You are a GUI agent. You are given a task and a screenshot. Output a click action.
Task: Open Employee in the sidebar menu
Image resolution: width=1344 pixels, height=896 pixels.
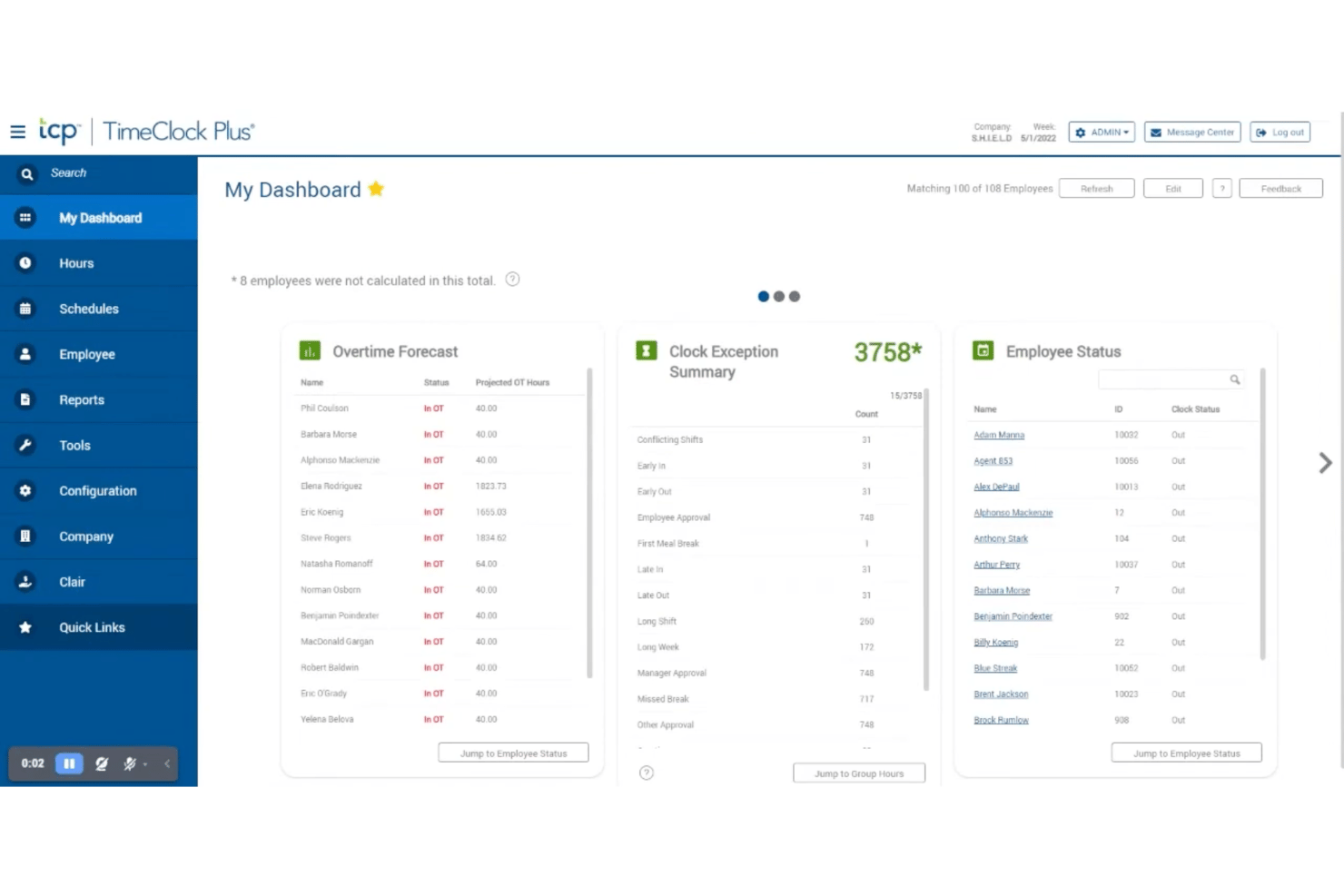click(x=99, y=354)
